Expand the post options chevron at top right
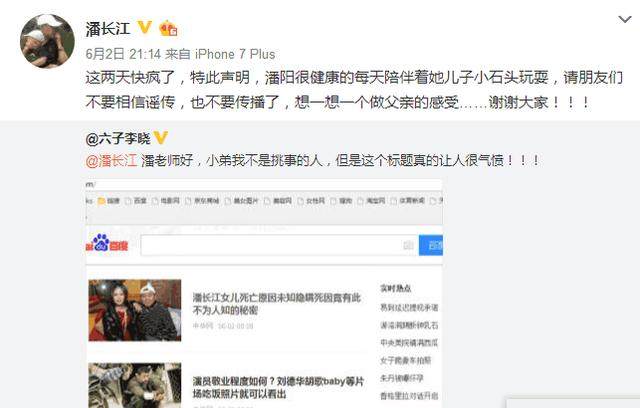640x408 pixels. pyautogui.click(x=624, y=19)
